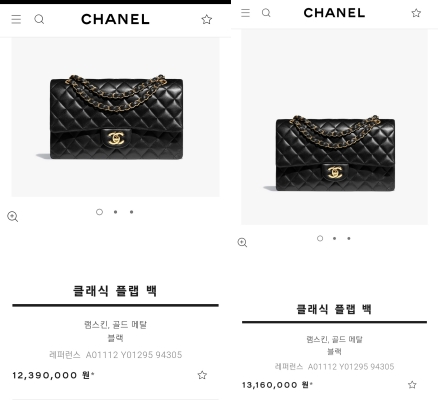Open left black quilted bag photo

pyautogui.click(x=116, y=117)
